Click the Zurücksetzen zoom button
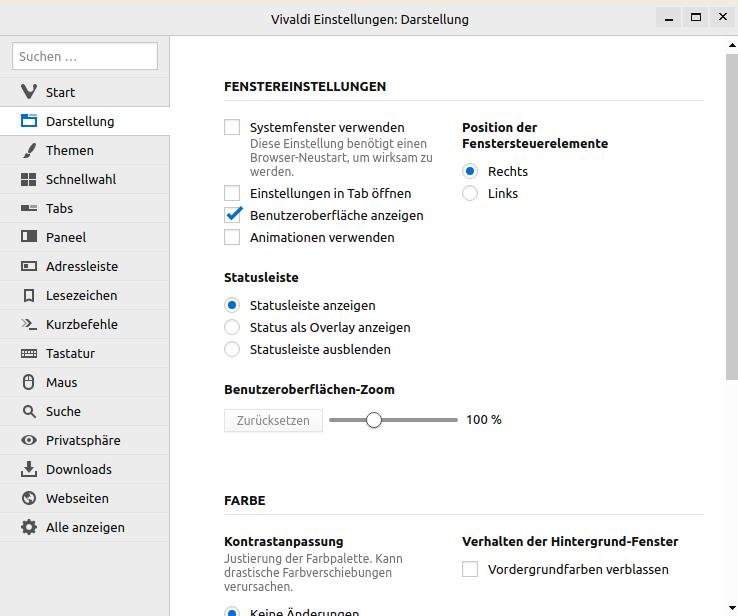This screenshot has width=738, height=616. click(x=273, y=420)
